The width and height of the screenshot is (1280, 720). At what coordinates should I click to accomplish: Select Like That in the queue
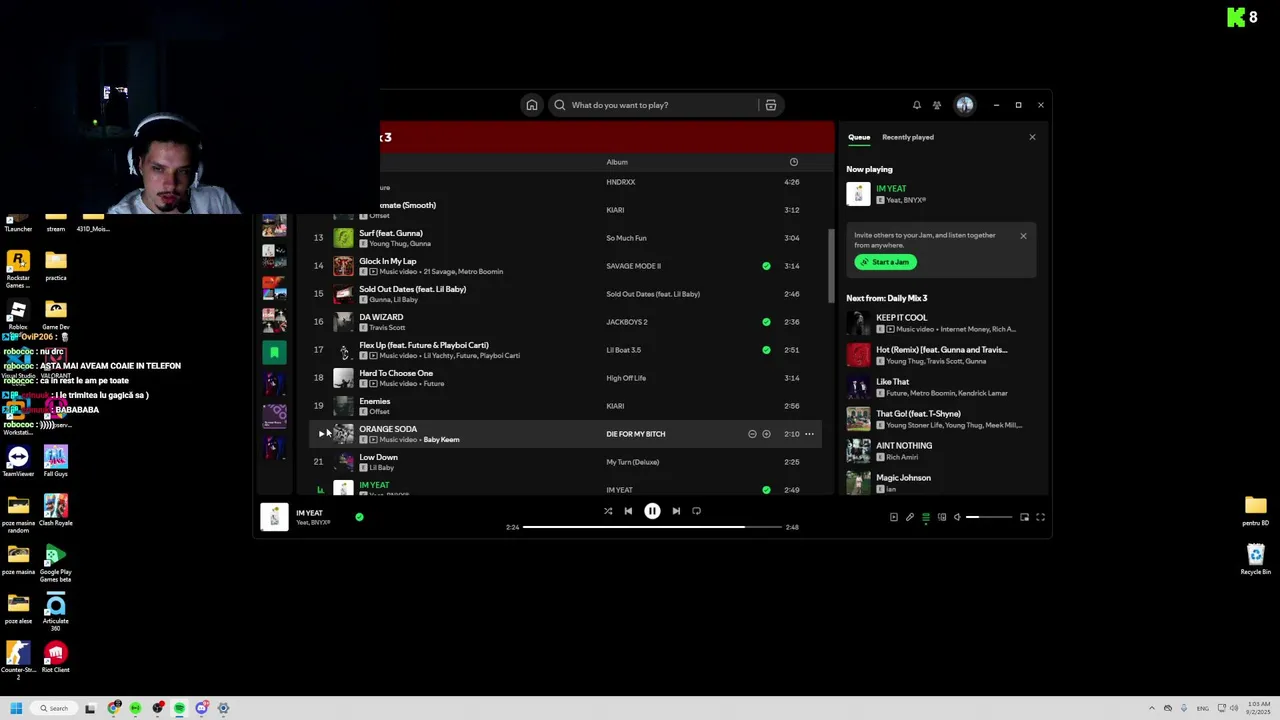click(x=940, y=386)
